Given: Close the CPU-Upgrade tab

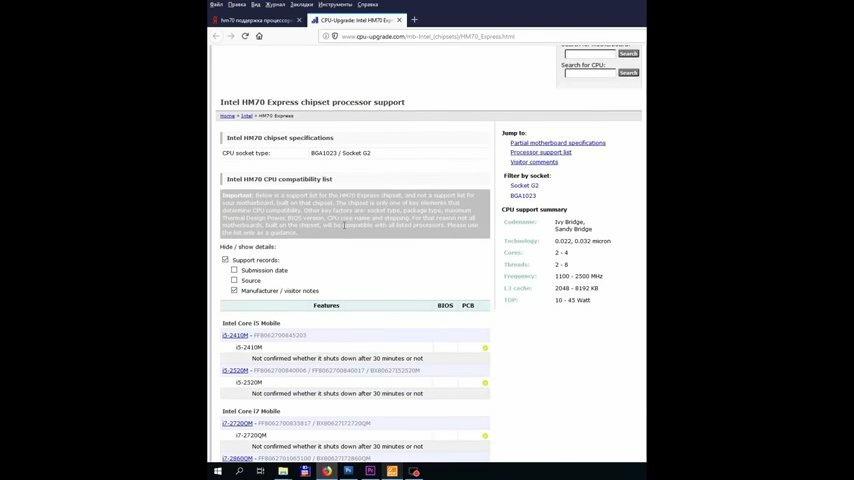Looking at the screenshot, I should (399, 20).
